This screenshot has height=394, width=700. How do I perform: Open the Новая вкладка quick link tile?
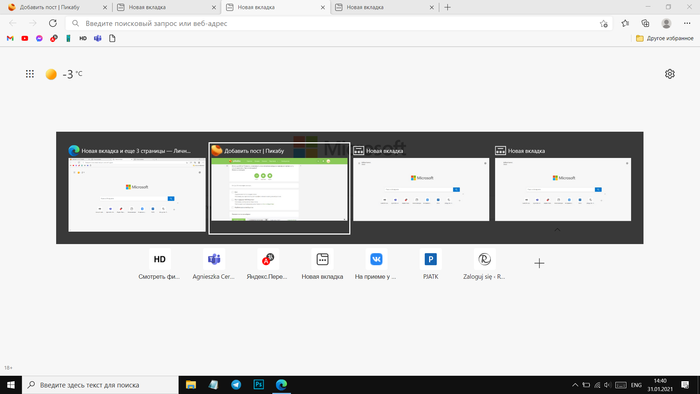[x=322, y=264]
